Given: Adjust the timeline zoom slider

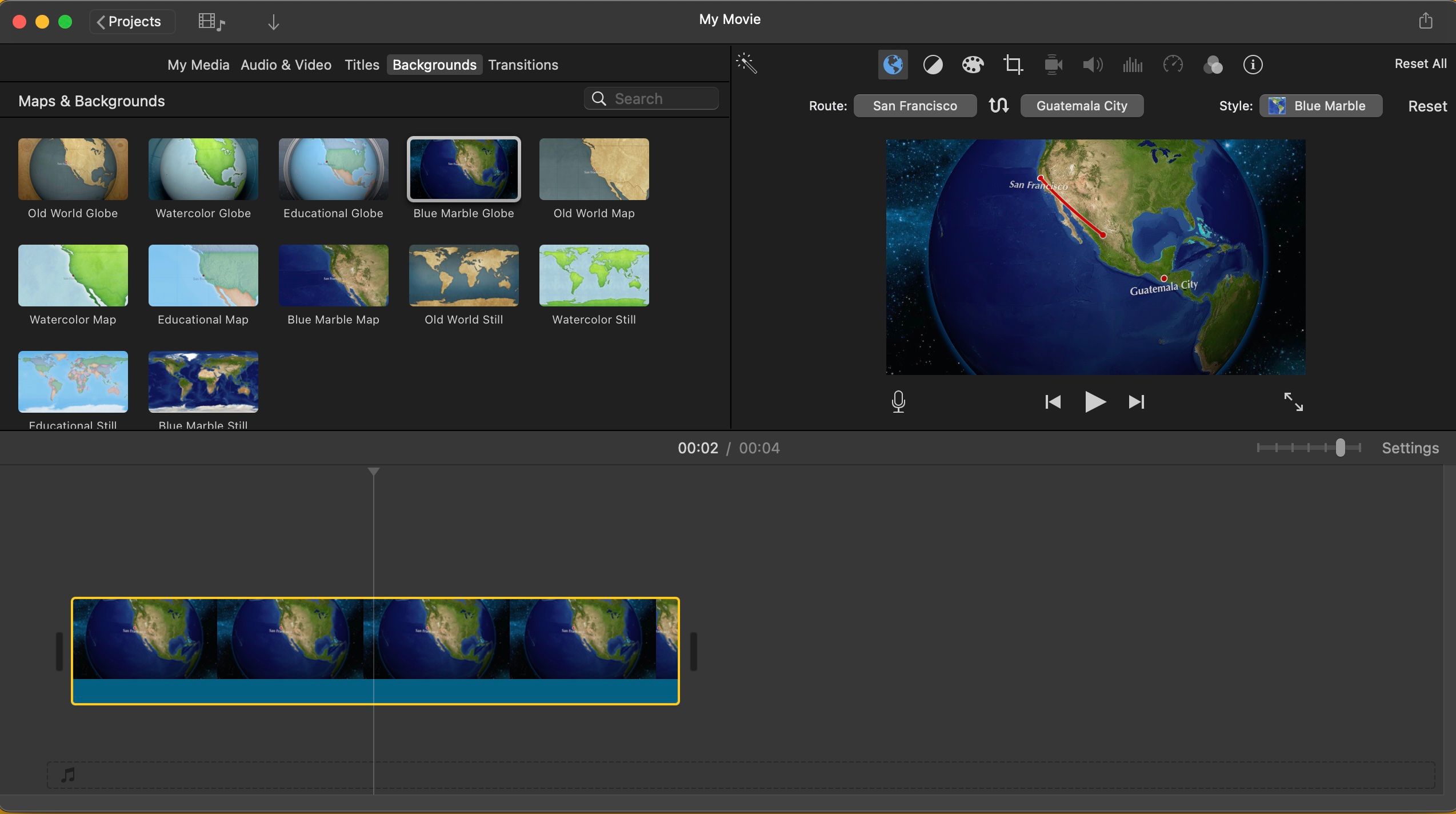Looking at the screenshot, I should coord(1340,448).
